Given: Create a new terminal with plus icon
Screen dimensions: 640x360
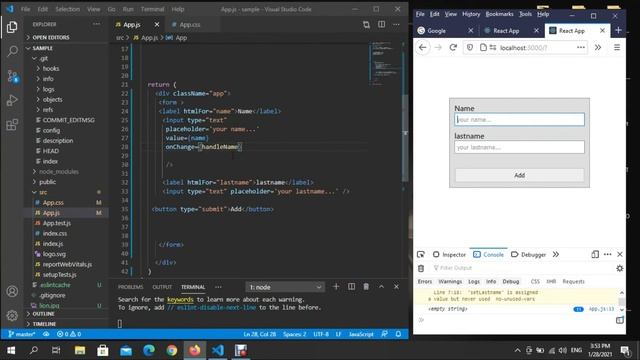Looking at the screenshot, I should click(336, 287).
